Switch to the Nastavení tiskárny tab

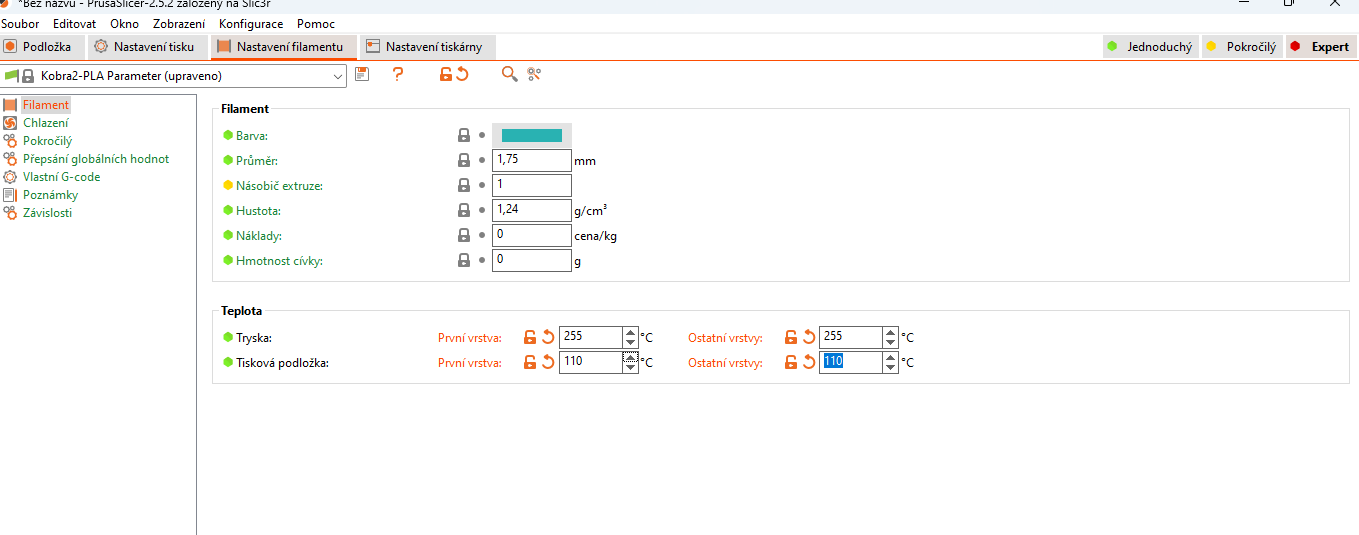(428, 46)
